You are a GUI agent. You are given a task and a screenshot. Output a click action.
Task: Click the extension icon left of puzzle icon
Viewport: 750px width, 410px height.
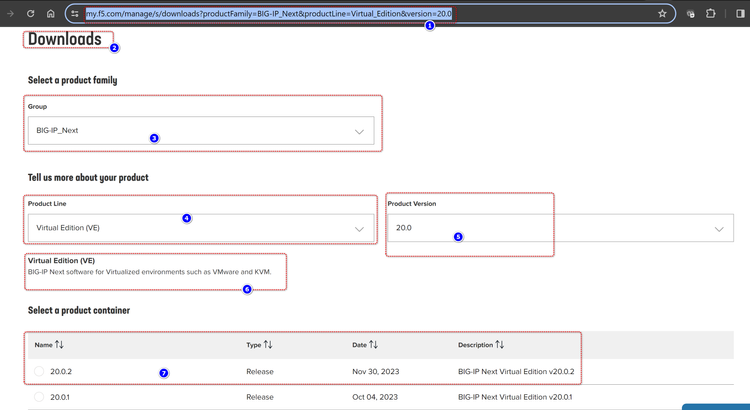(690, 14)
